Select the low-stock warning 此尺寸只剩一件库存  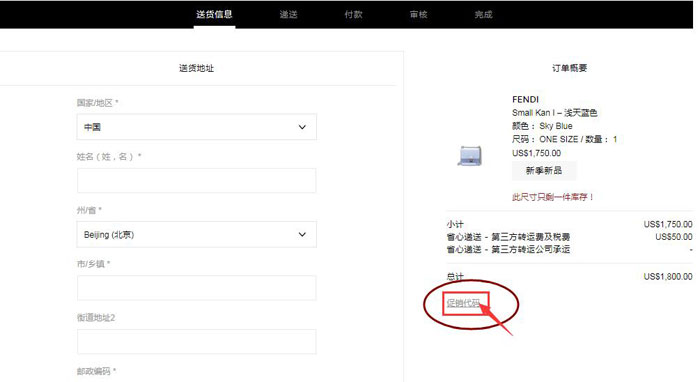click(x=553, y=197)
